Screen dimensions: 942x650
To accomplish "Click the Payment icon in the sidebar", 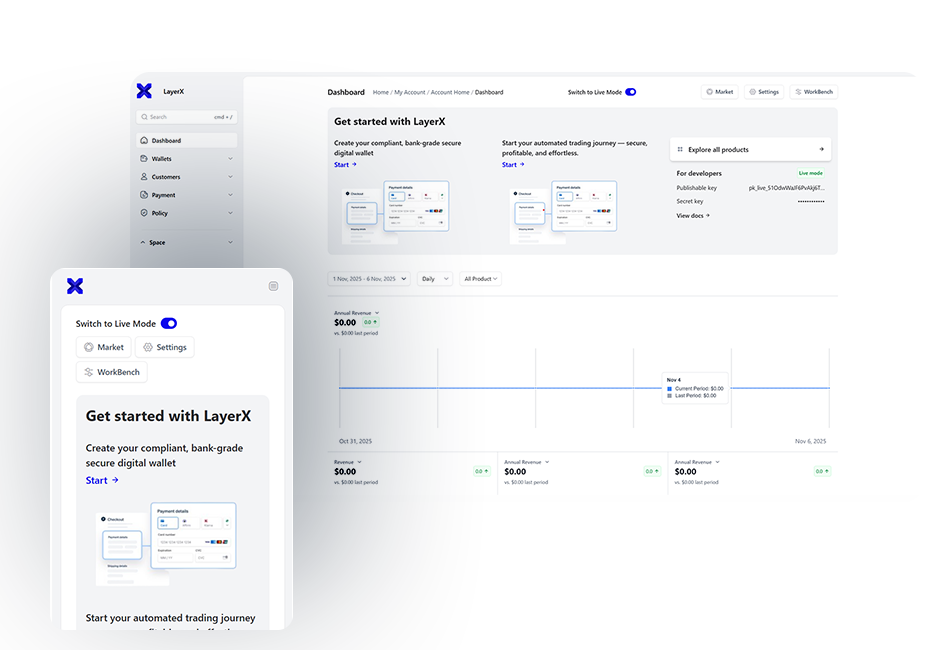I will [144, 195].
